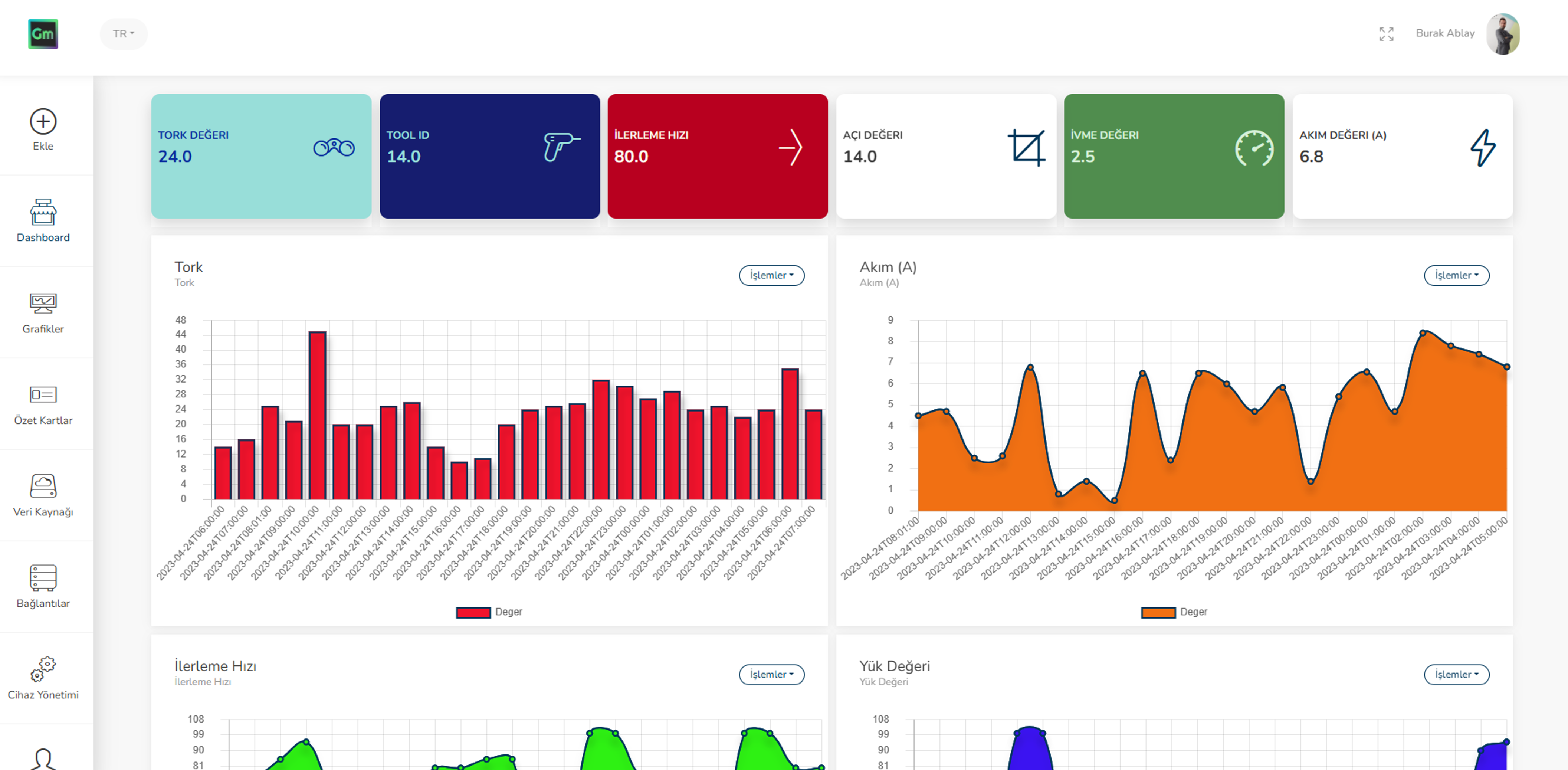Open İşlemler menu on İlerleme Hızı chart
Screen dimensions: 1568x770
(771, 674)
